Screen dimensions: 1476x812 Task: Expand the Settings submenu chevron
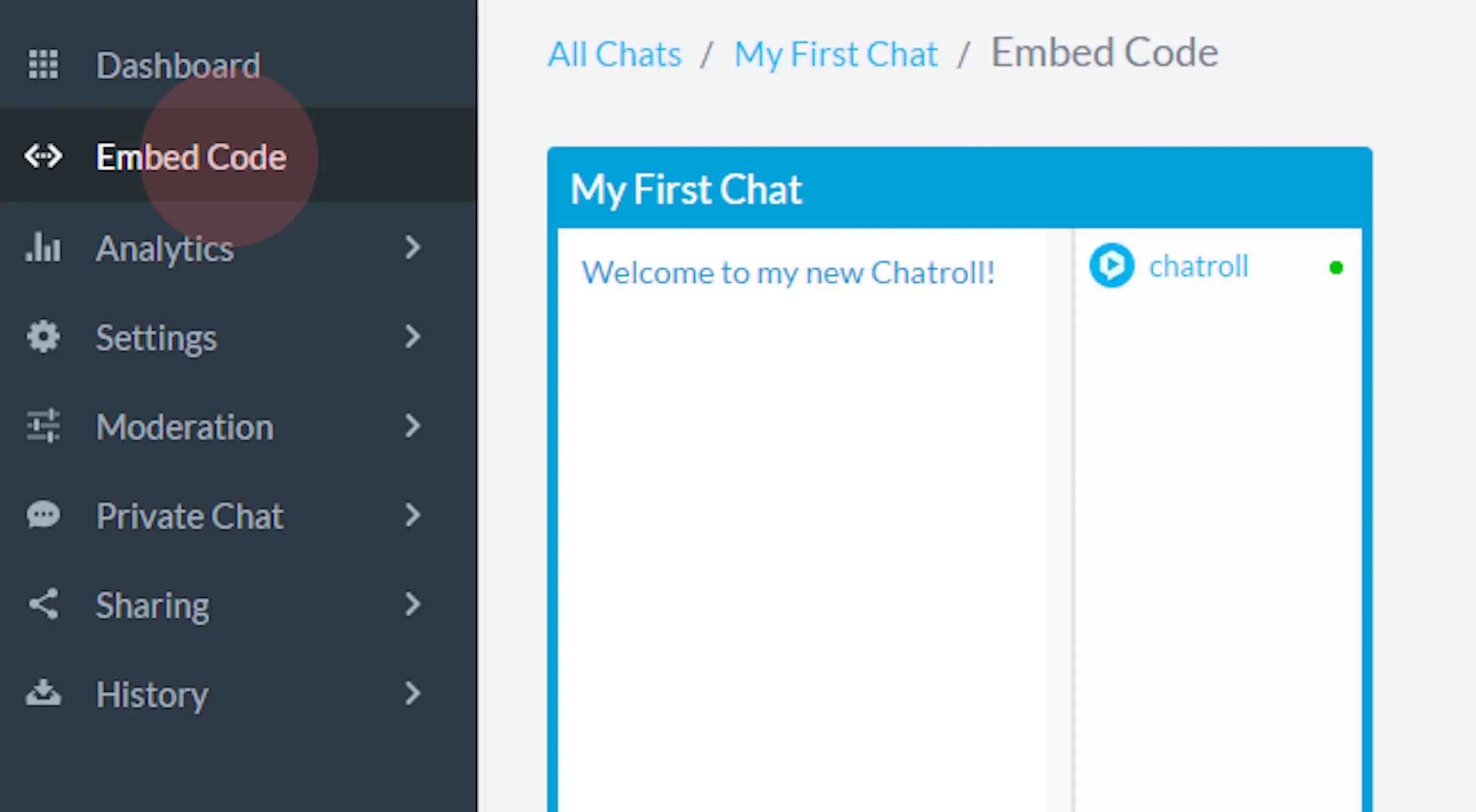[413, 337]
